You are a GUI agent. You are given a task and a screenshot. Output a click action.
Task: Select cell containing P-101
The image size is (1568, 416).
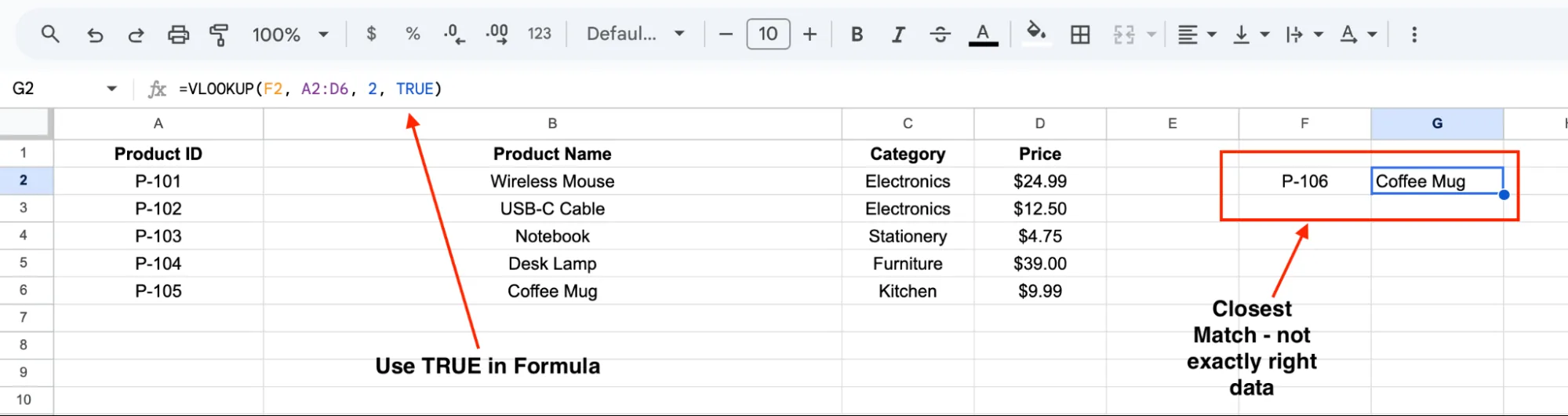click(x=158, y=181)
